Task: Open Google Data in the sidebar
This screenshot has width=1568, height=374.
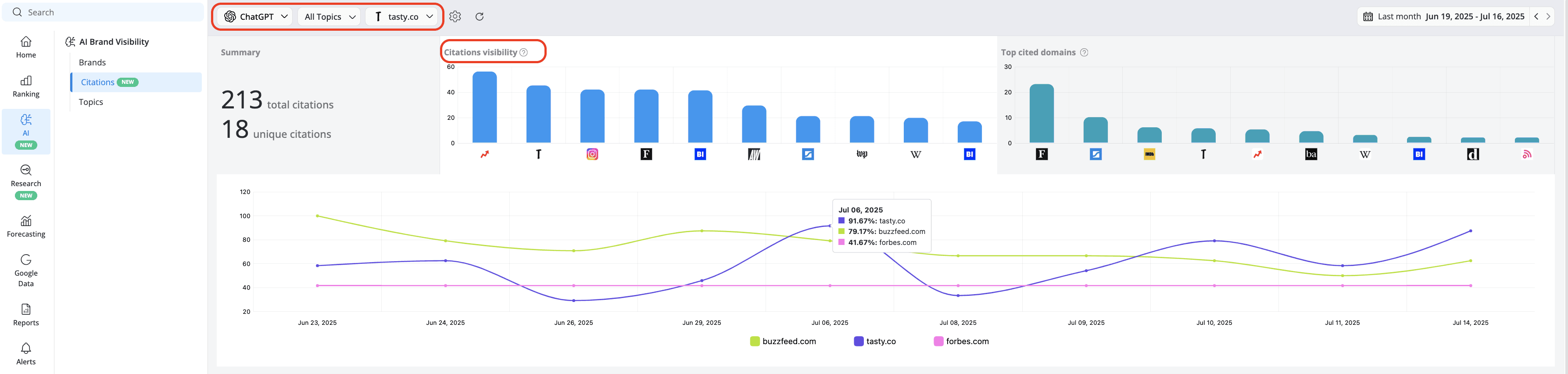Action: pos(25,270)
